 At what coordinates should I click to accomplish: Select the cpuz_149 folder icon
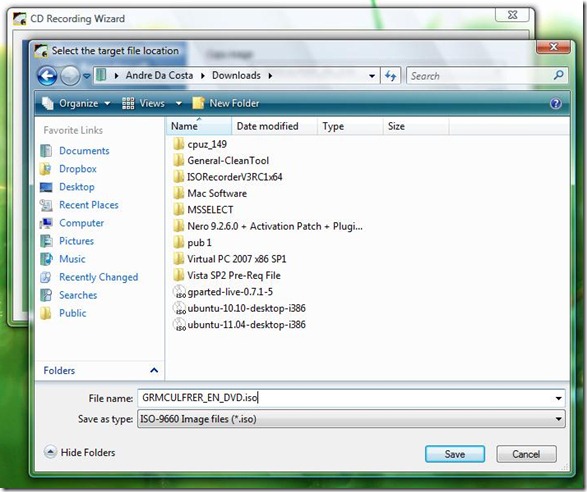pyautogui.click(x=179, y=144)
